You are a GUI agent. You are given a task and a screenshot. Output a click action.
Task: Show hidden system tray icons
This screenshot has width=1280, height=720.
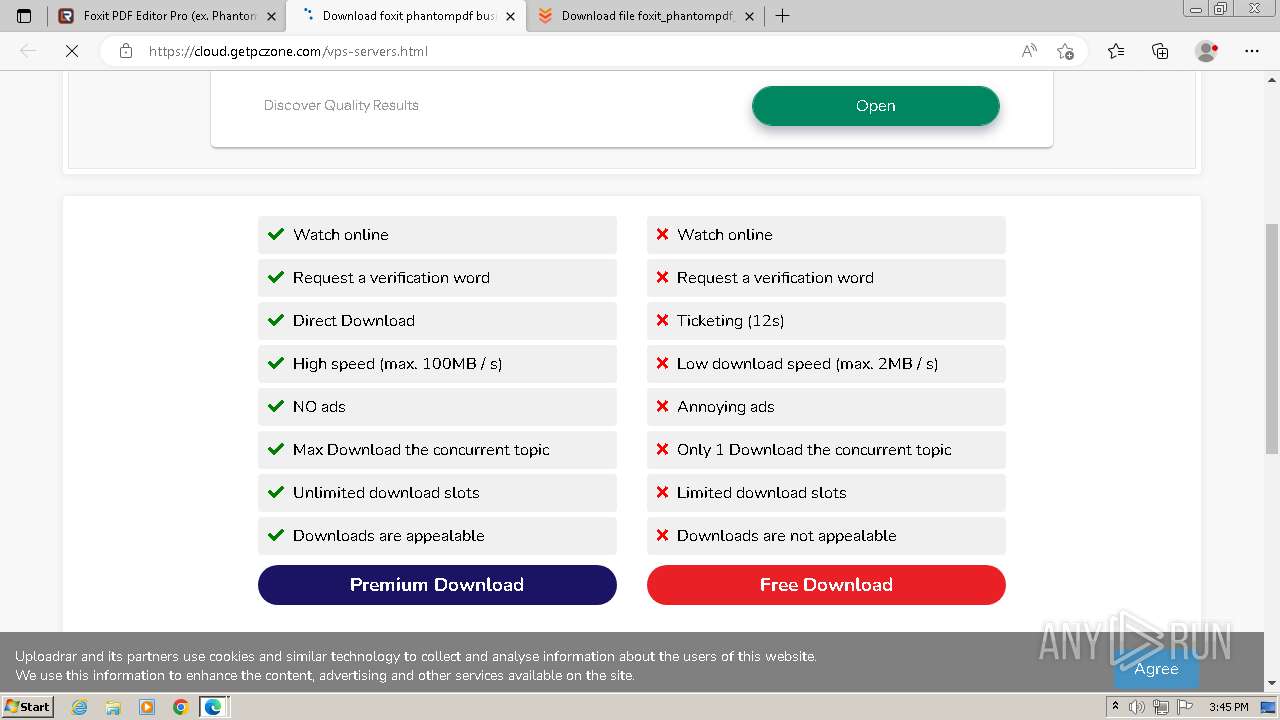coord(1115,707)
